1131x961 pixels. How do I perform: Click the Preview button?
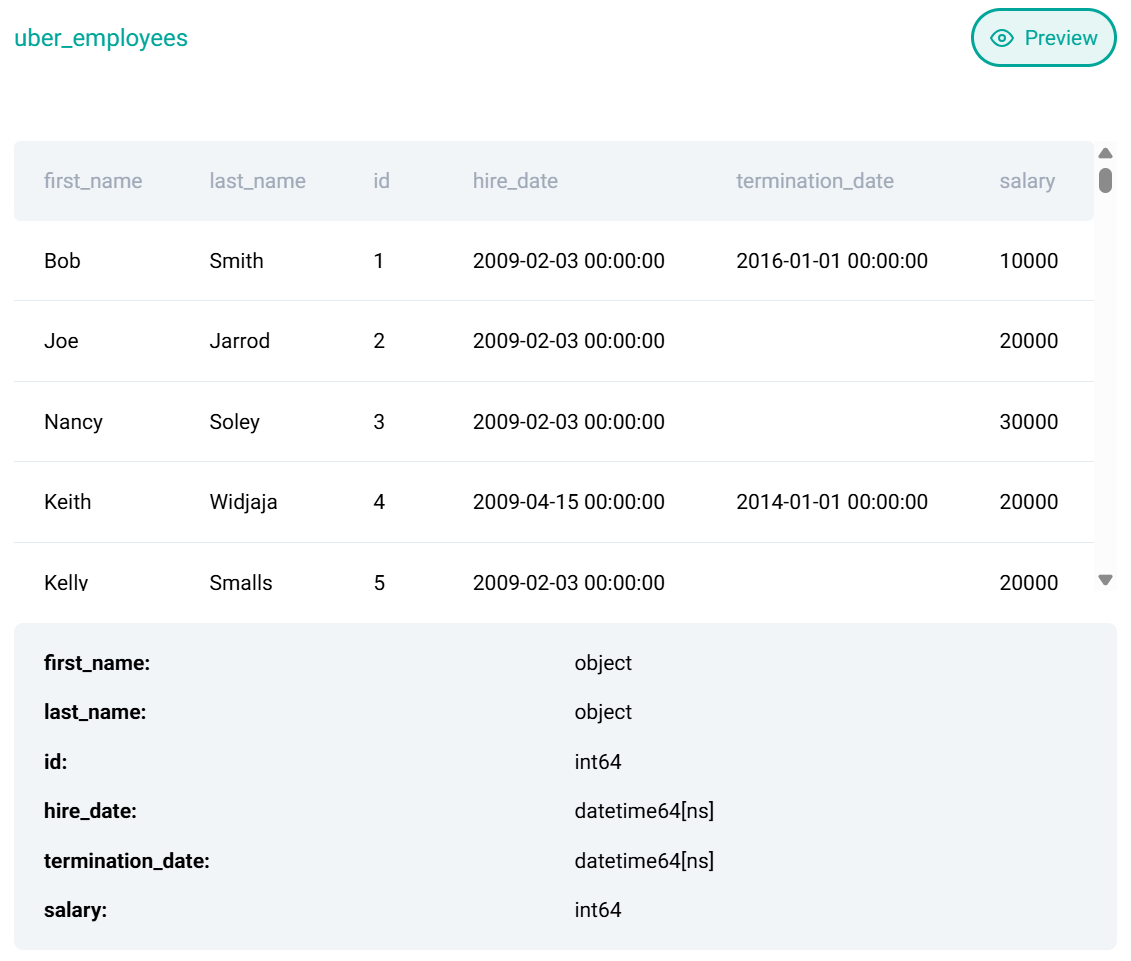pyautogui.click(x=1043, y=38)
